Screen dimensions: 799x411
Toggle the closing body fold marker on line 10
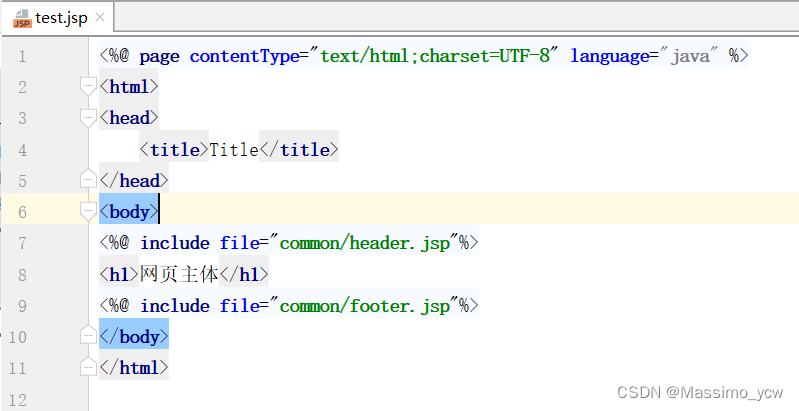pos(88,335)
